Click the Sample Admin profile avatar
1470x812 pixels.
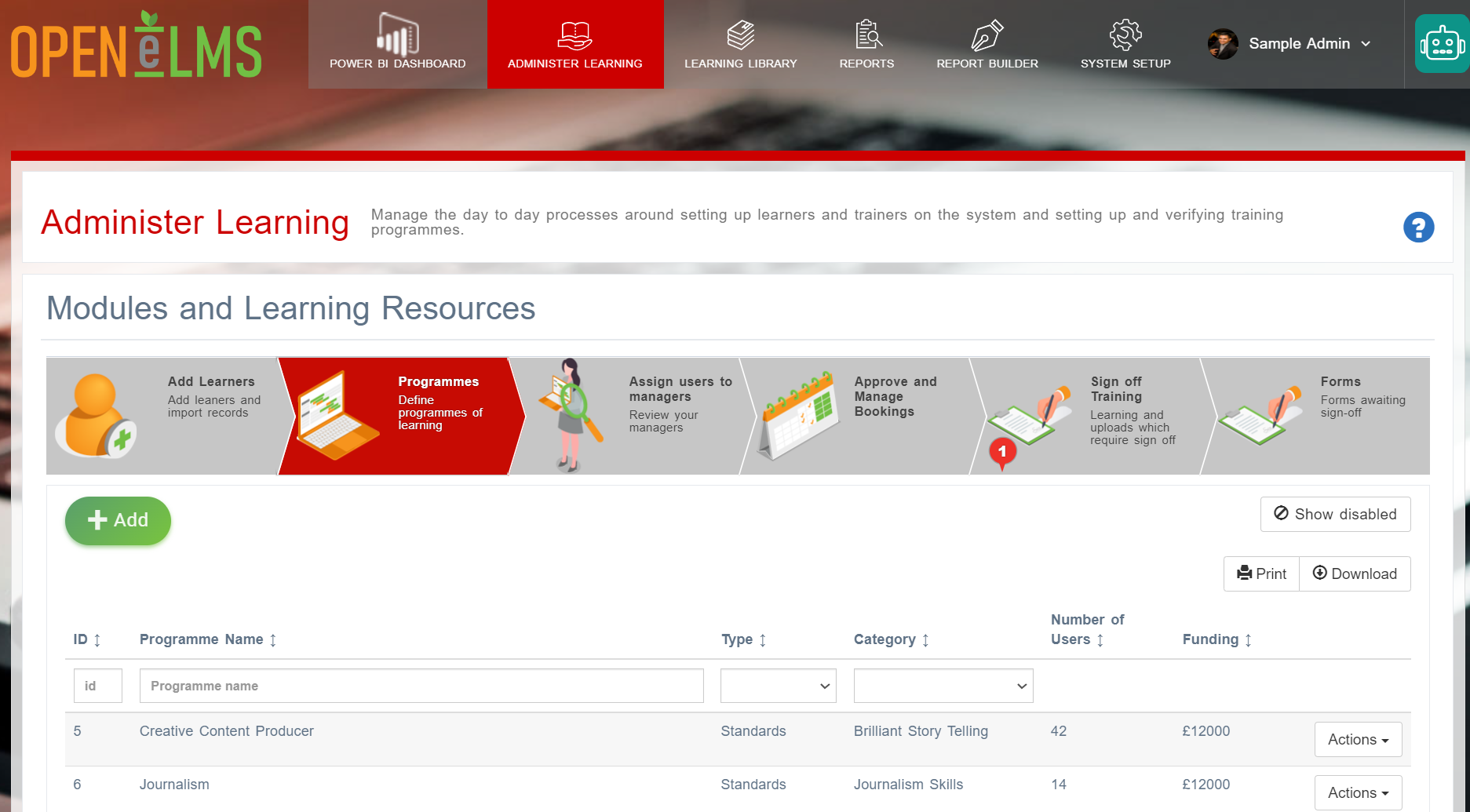1223,44
